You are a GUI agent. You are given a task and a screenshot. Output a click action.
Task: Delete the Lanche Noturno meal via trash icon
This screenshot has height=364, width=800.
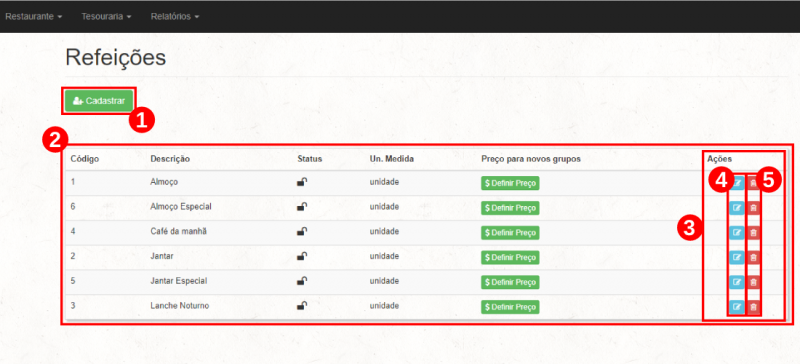(754, 307)
